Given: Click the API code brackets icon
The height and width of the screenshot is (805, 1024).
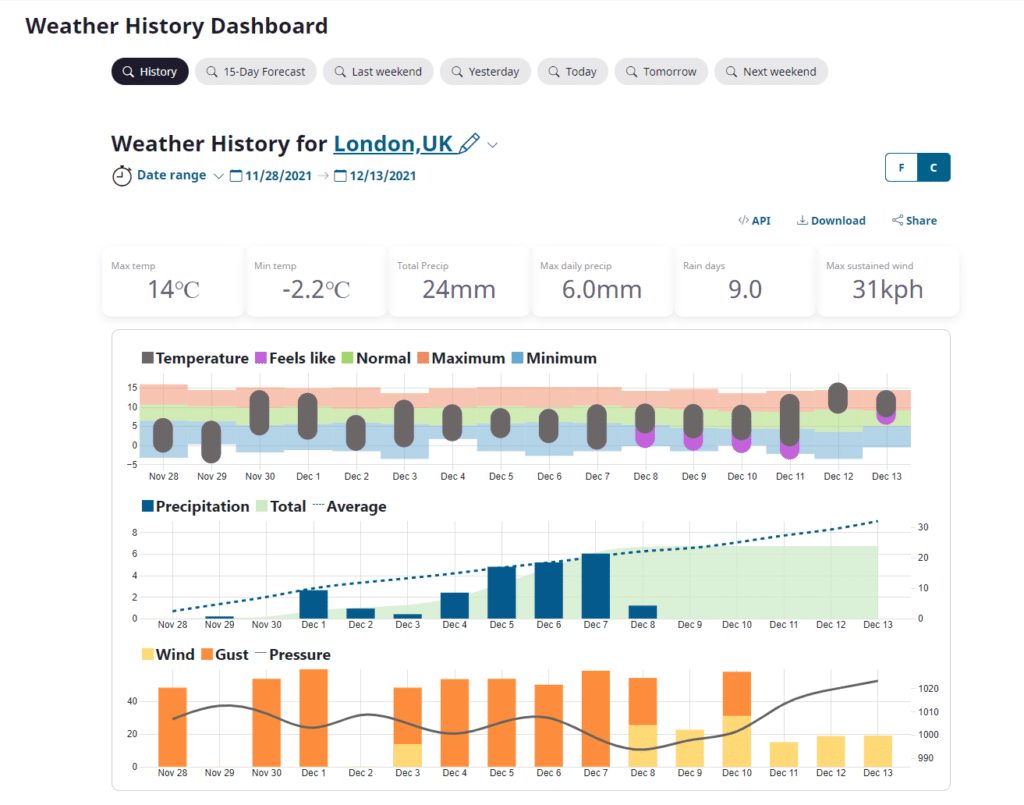Looking at the screenshot, I should (x=743, y=220).
